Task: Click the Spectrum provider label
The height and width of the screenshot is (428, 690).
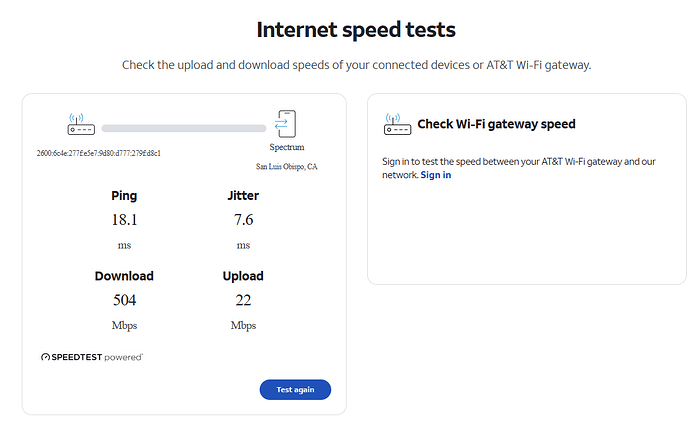Action: pyautogui.click(x=287, y=147)
